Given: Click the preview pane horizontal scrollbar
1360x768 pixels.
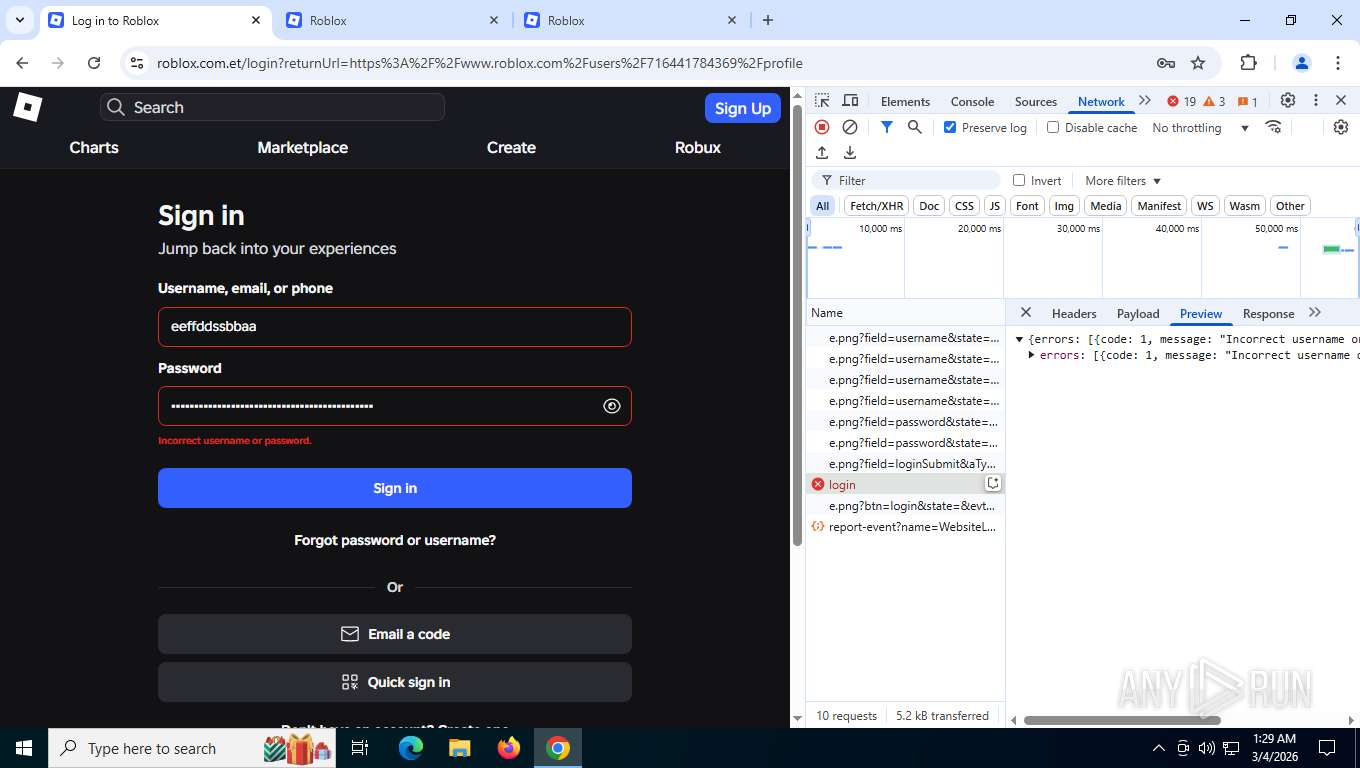Looking at the screenshot, I should pos(1122,720).
